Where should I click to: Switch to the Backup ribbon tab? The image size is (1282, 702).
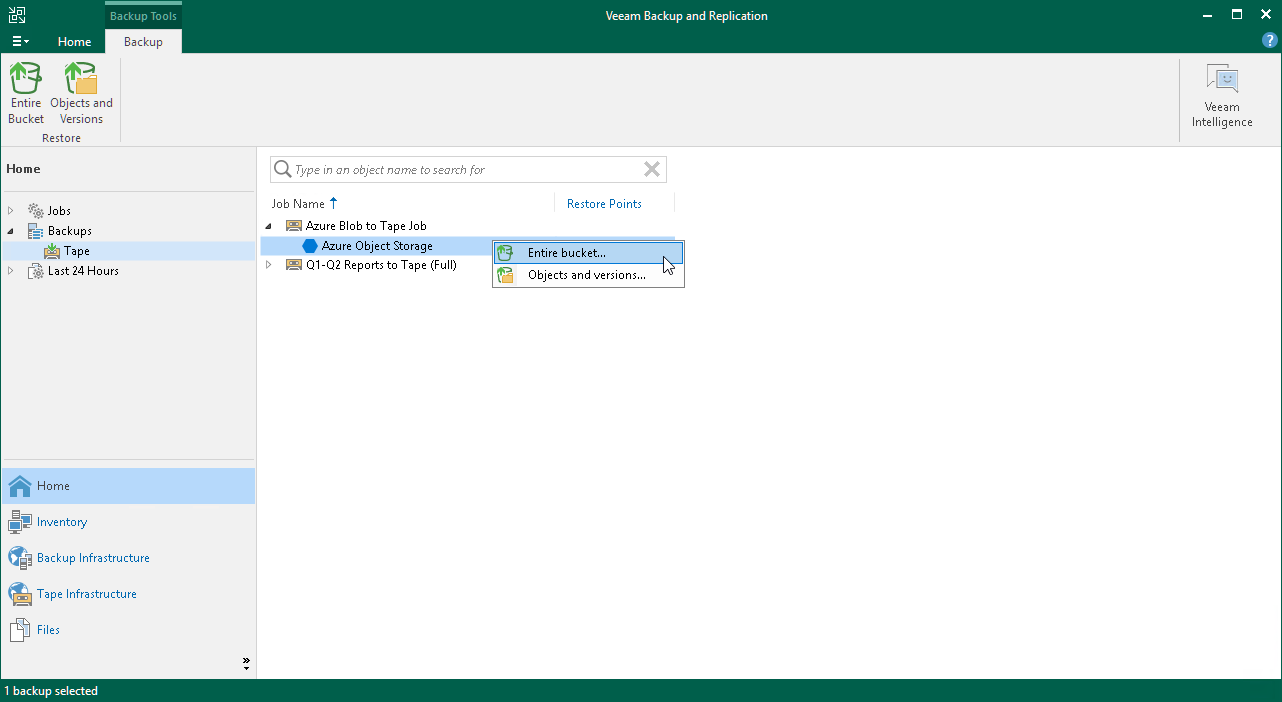[x=142, y=42]
